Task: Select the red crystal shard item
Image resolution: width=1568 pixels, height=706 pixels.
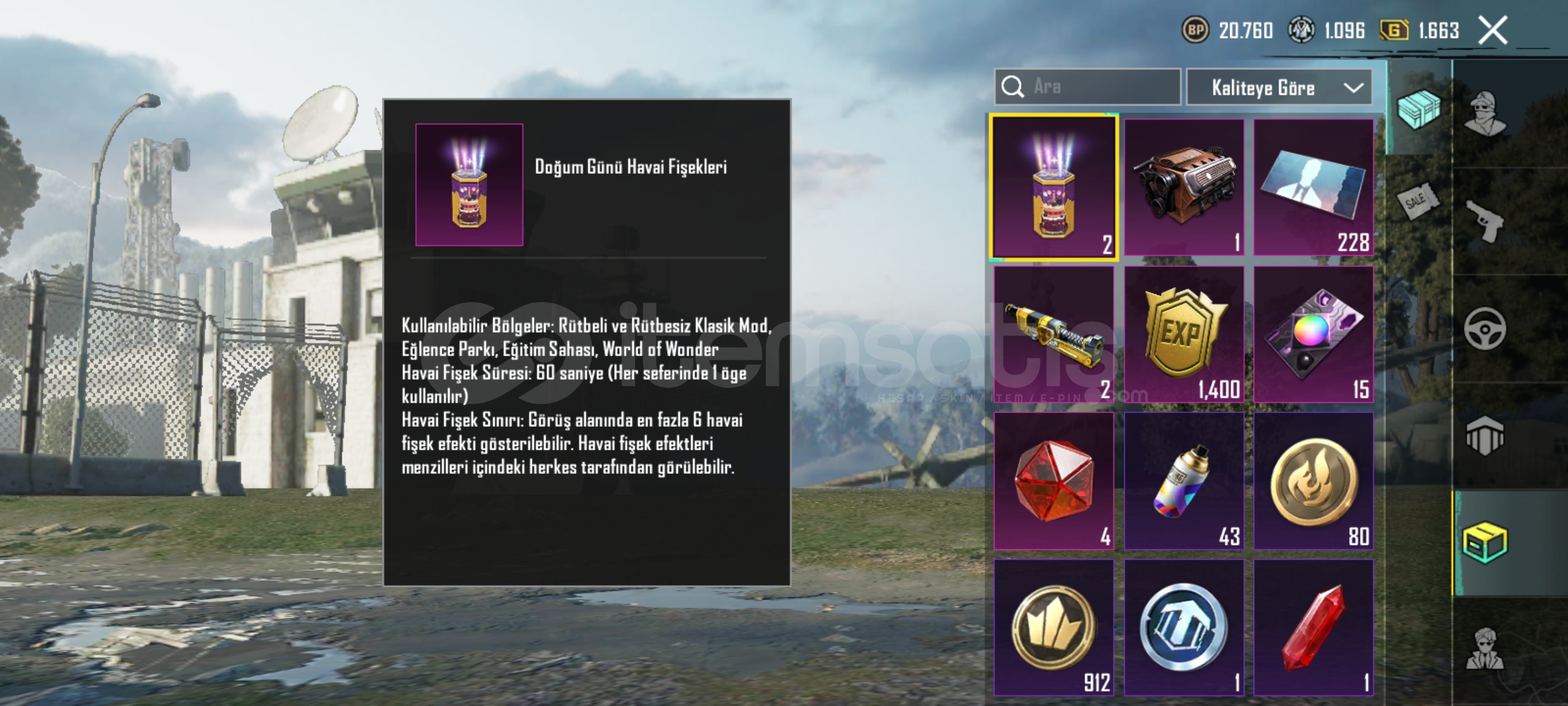Action: point(1313,628)
